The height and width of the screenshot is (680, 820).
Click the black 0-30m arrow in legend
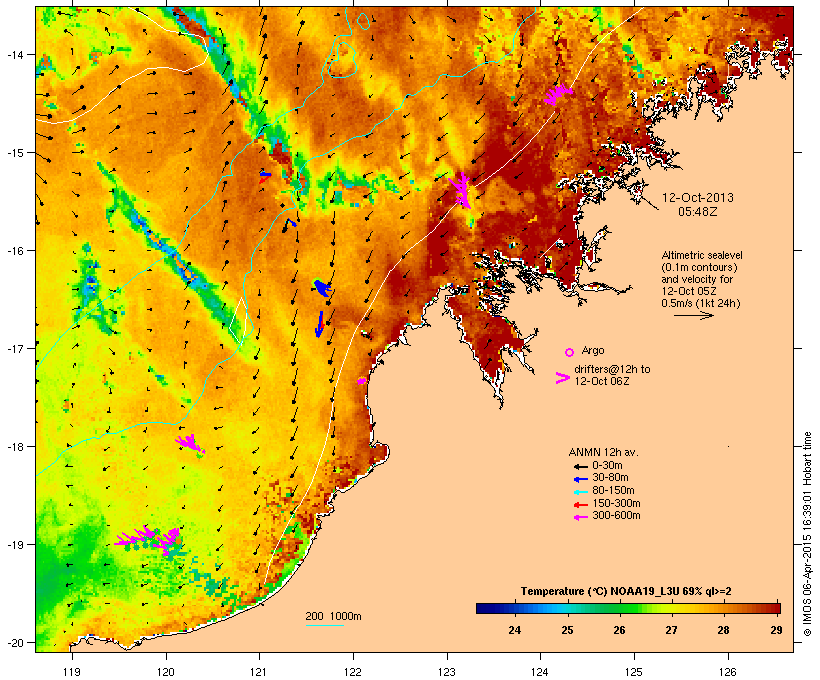tap(580, 467)
